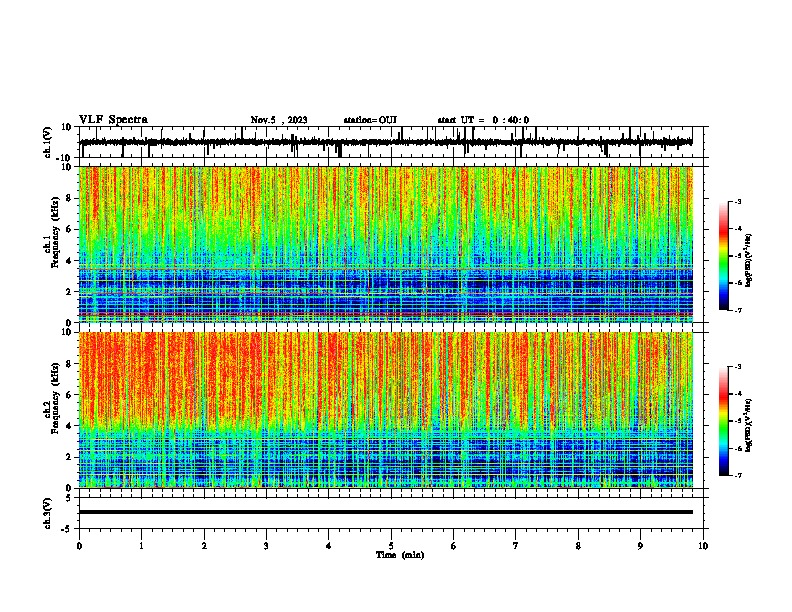Click the "-3" label on ch.1 color scale
This screenshot has height=612, width=792.
[x=737, y=201]
